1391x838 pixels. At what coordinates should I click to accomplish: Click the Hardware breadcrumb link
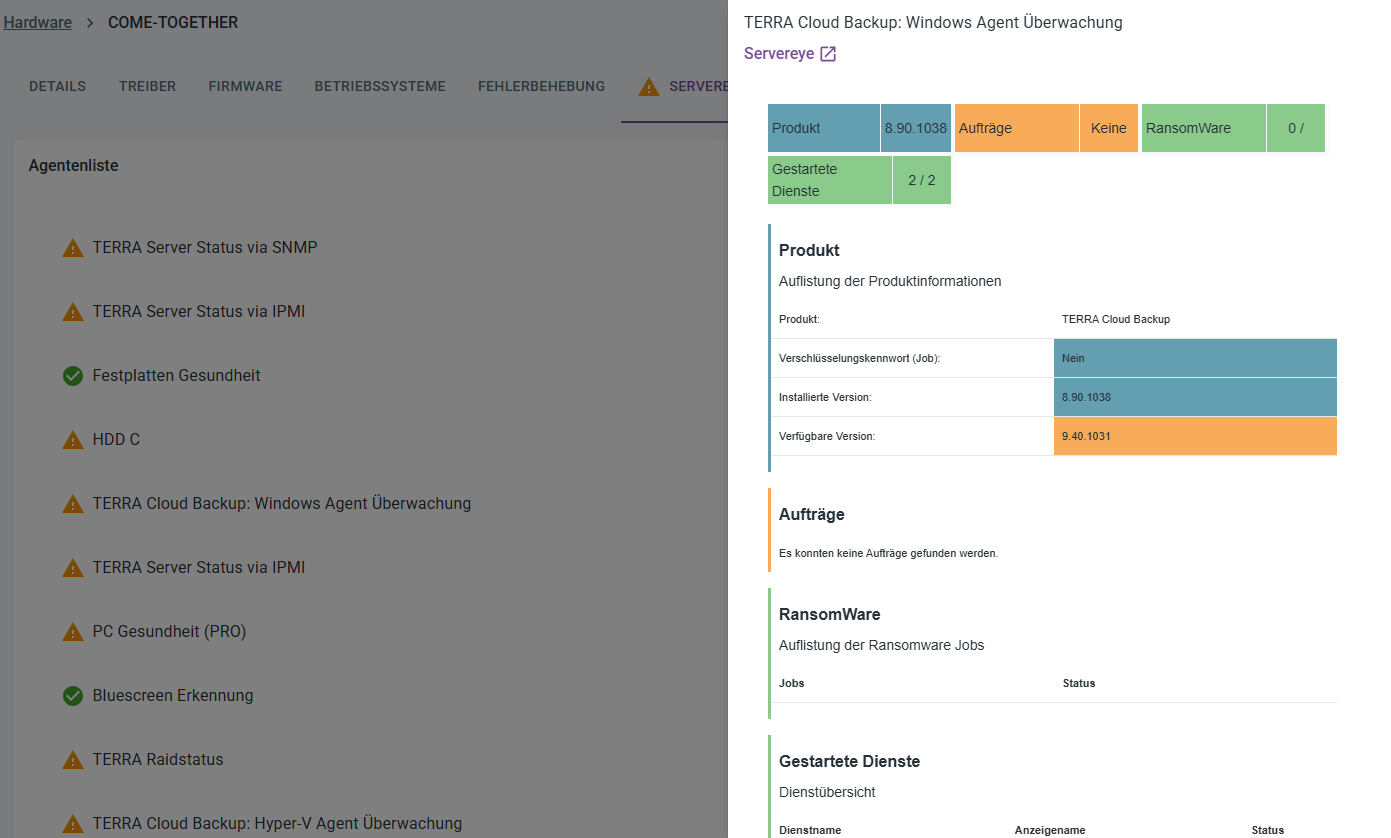tap(38, 22)
